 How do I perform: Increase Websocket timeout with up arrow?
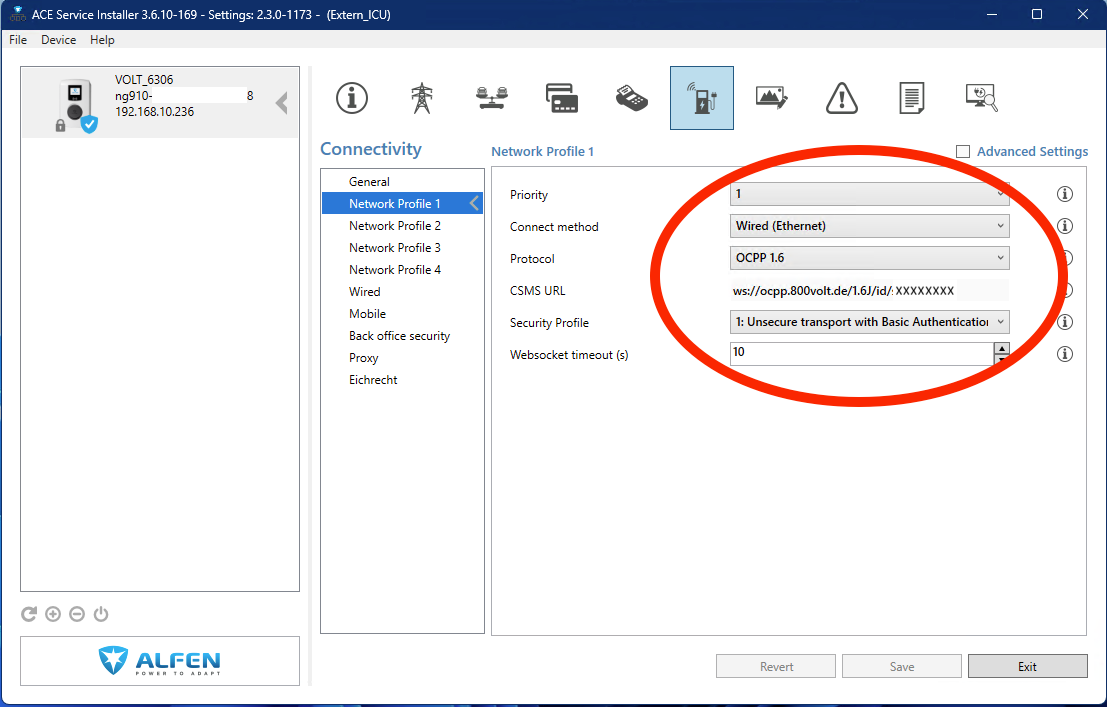1001,348
